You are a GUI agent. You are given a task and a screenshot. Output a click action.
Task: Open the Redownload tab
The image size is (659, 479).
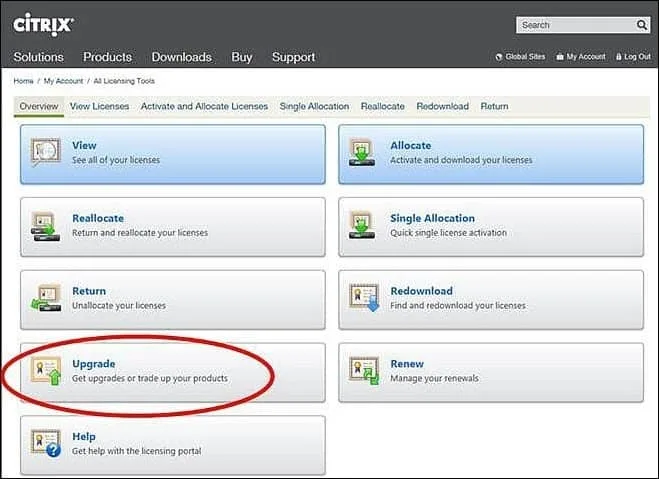click(x=443, y=106)
